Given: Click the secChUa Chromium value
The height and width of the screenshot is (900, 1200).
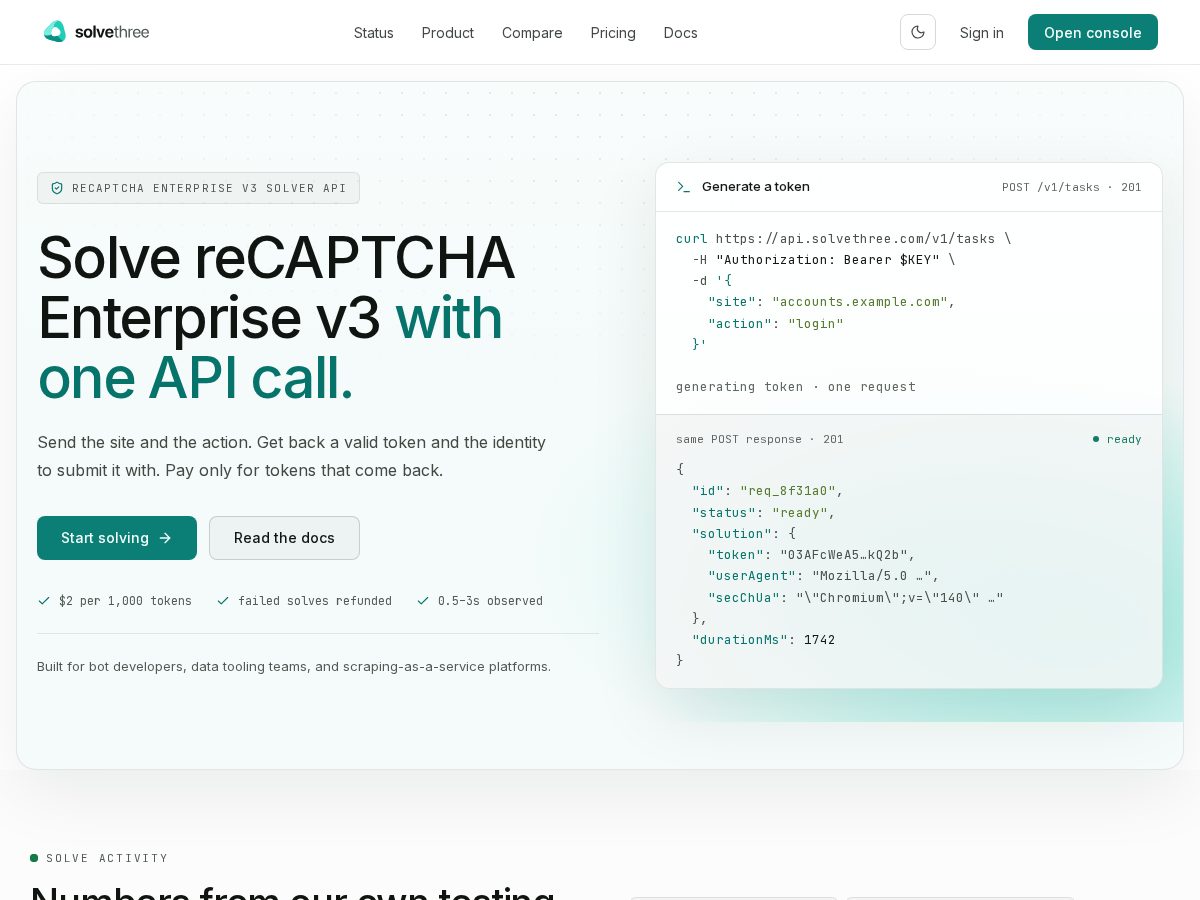Looking at the screenshot, I should (900, 598).
